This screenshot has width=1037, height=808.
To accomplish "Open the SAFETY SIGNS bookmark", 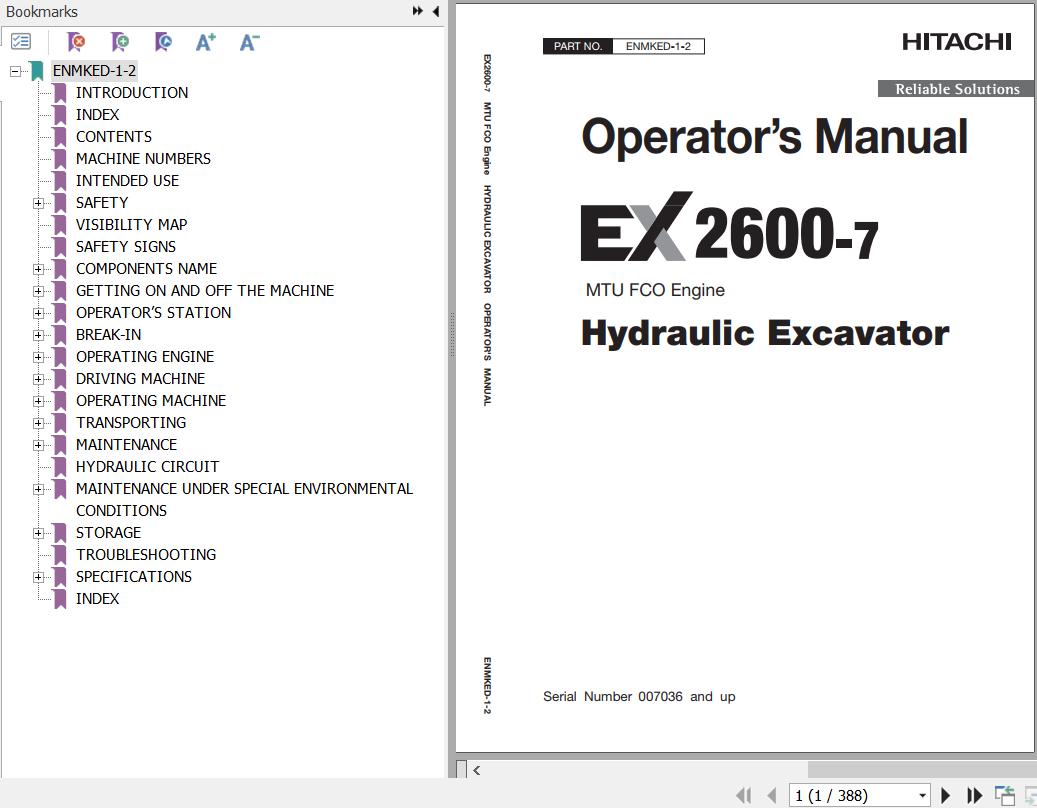I will (x=126, y=247).
